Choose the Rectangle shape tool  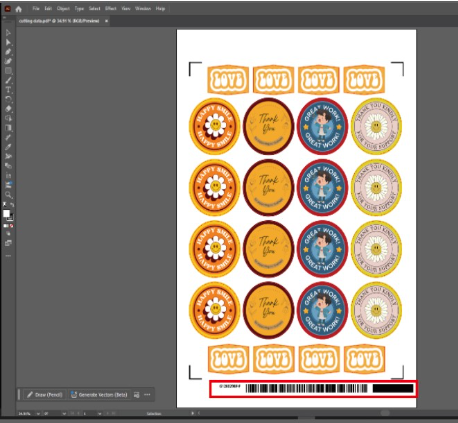pos(8,71)
